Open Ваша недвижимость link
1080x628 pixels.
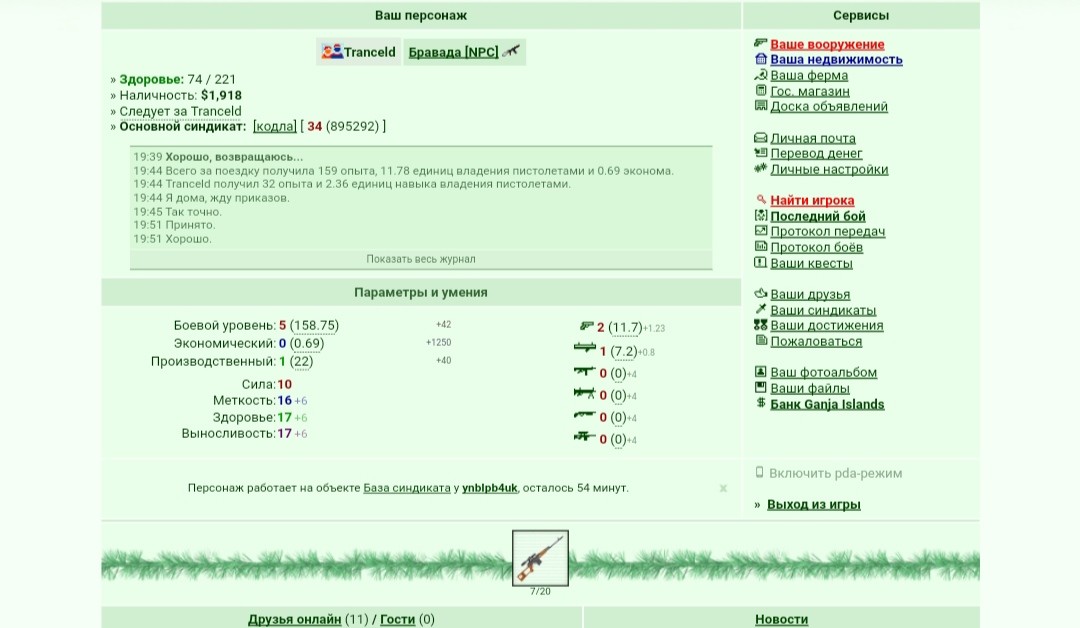click(836, 60)
